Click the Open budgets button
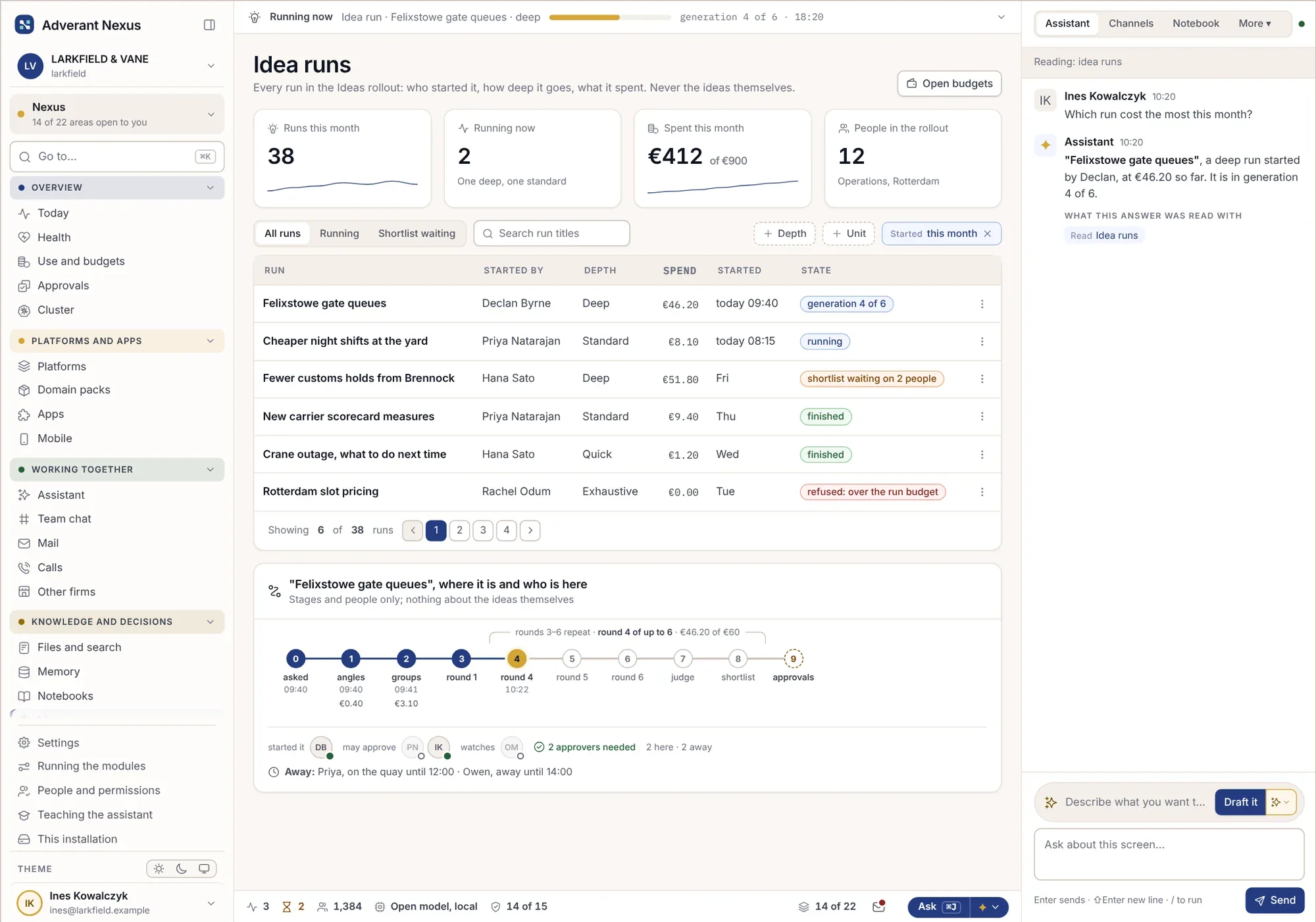This screenshot has width=1316, height=922. pyautogui.click(x=949, y=84)
